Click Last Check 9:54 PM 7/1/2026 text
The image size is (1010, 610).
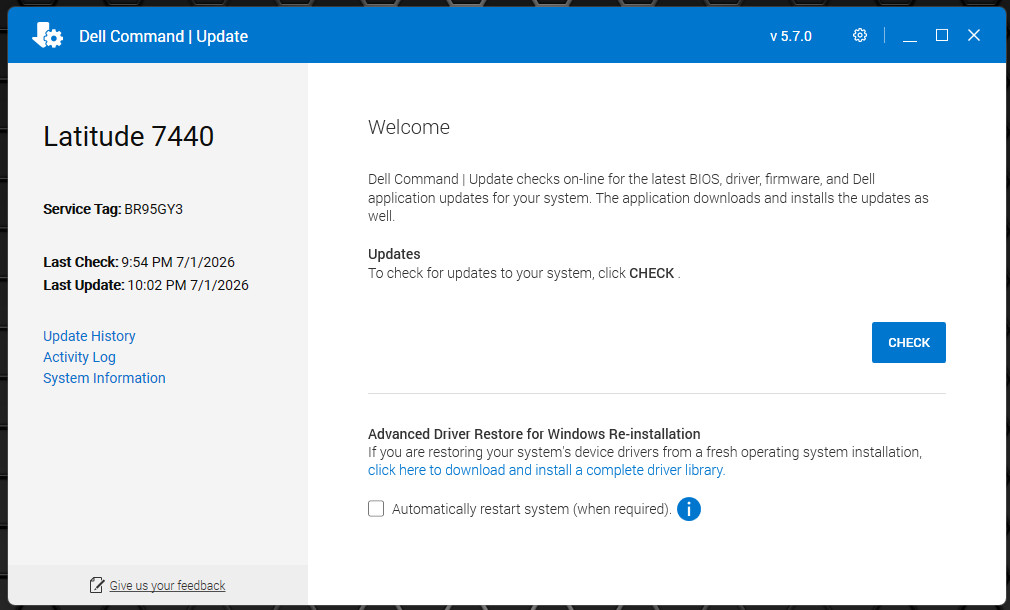(139, 262)
